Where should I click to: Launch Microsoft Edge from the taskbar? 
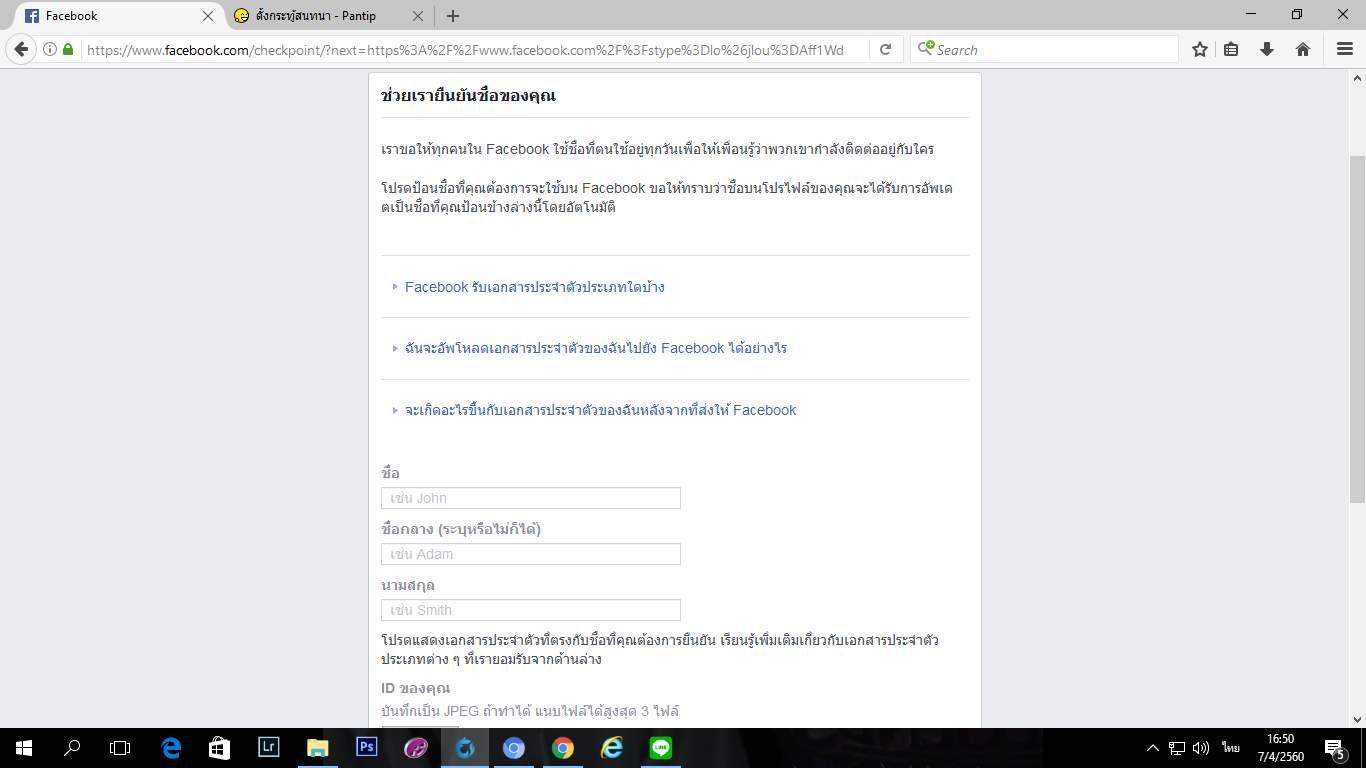171,748
